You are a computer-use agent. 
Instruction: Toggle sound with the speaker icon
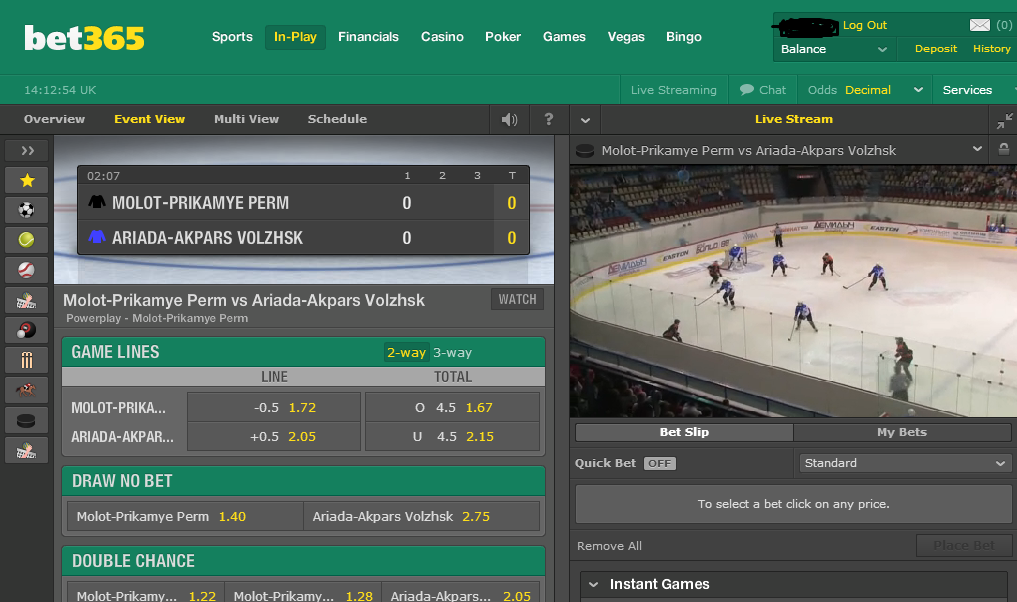[510, 119]
